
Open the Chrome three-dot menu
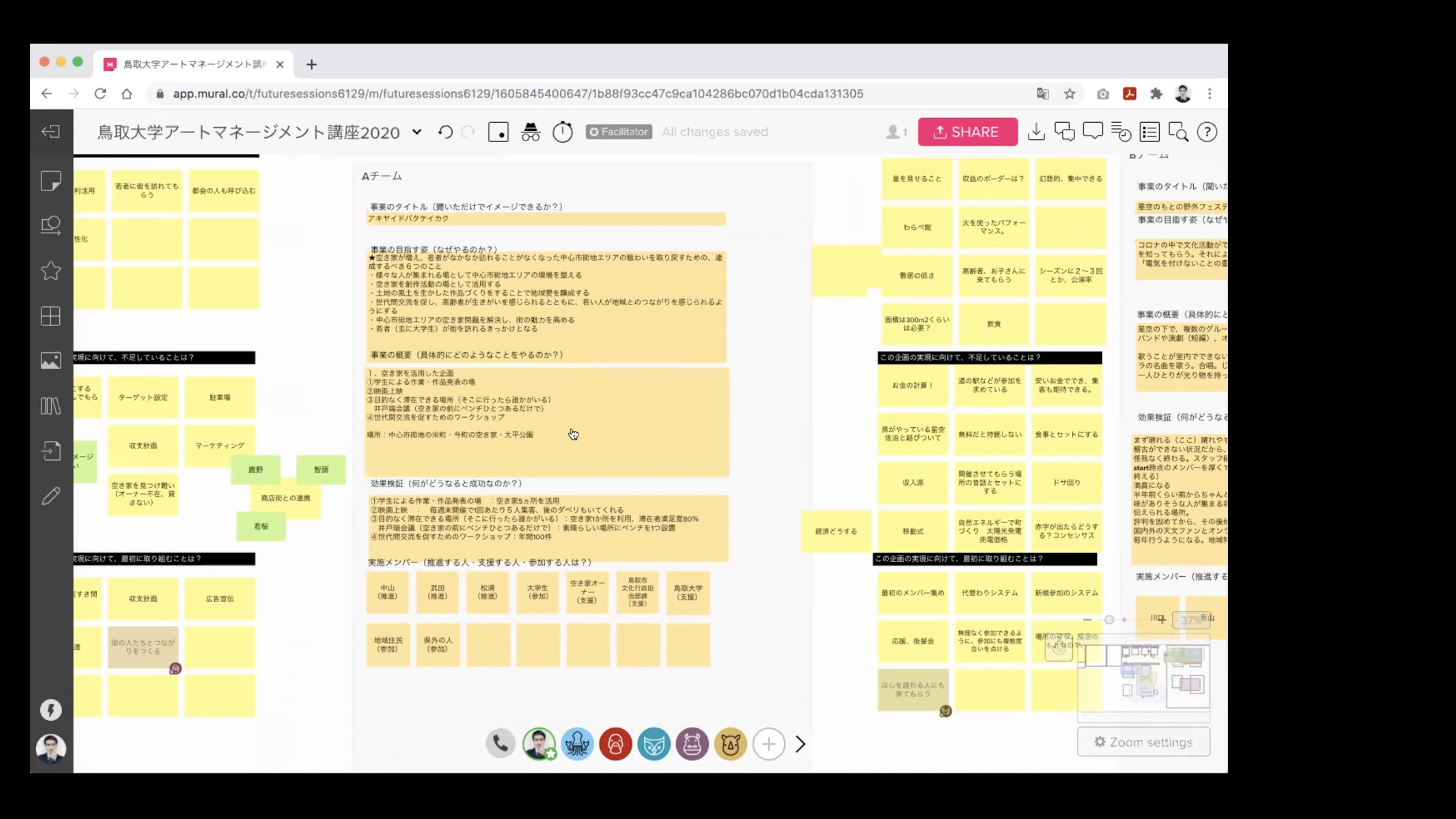click(1210, 94)
